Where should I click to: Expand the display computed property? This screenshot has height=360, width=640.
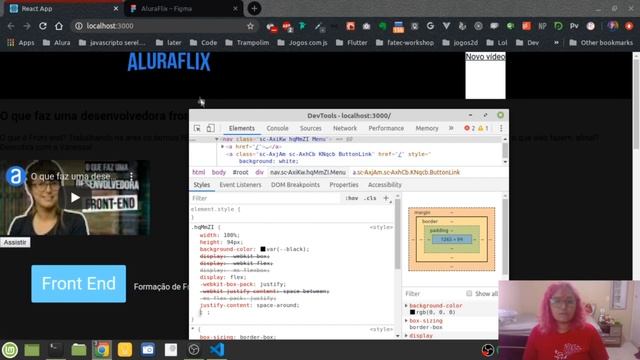click(406, 335)
